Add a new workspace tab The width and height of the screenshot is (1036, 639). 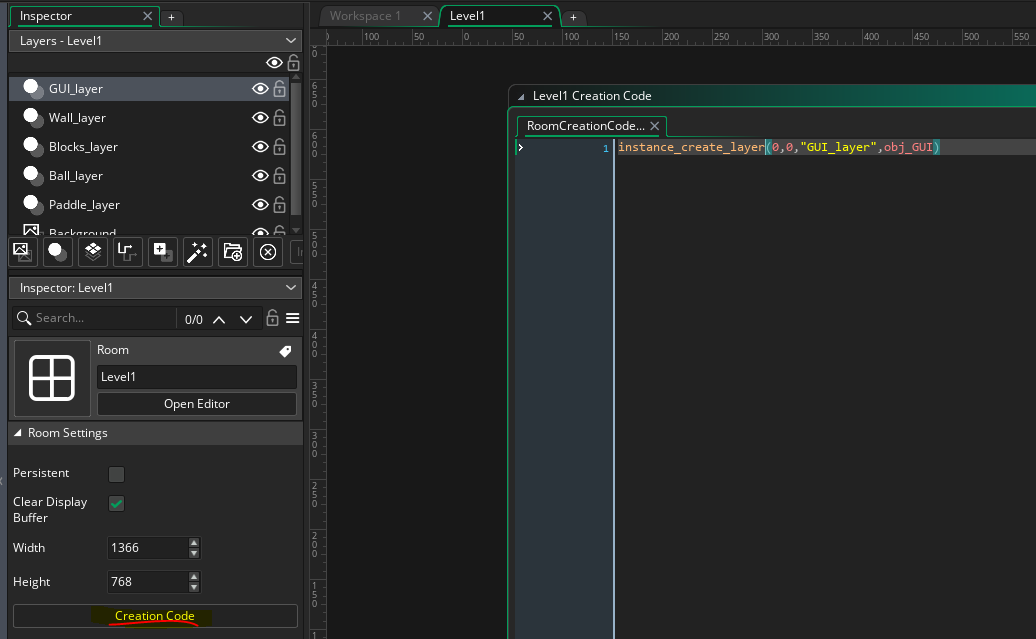pyautogui.click(x=574, y=17)
